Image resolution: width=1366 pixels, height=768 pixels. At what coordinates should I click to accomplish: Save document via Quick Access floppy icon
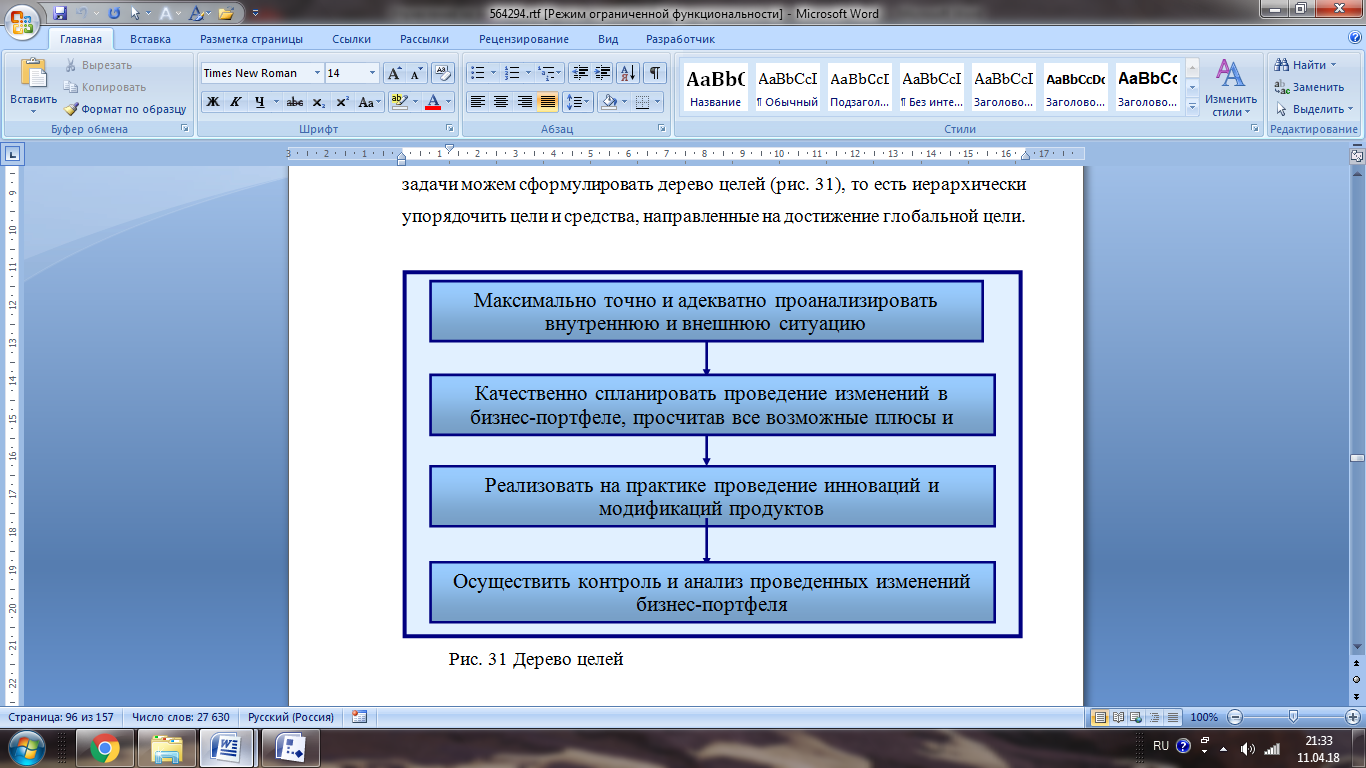[60, 14]
